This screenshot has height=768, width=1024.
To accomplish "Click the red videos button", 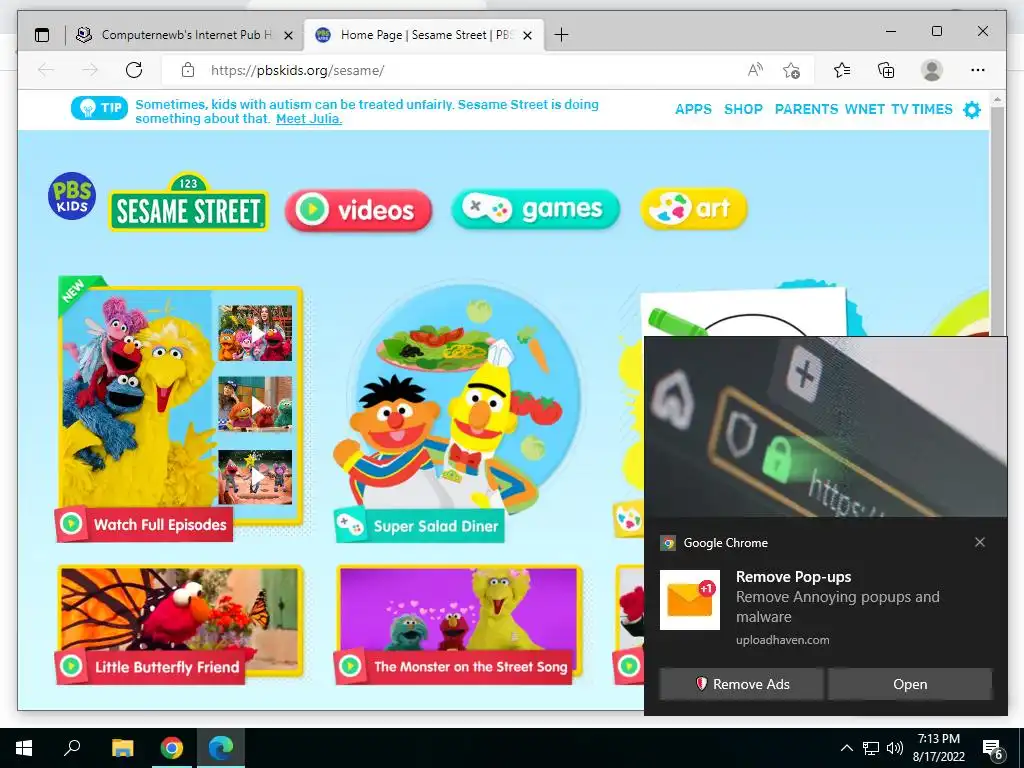I will (359, 210).
